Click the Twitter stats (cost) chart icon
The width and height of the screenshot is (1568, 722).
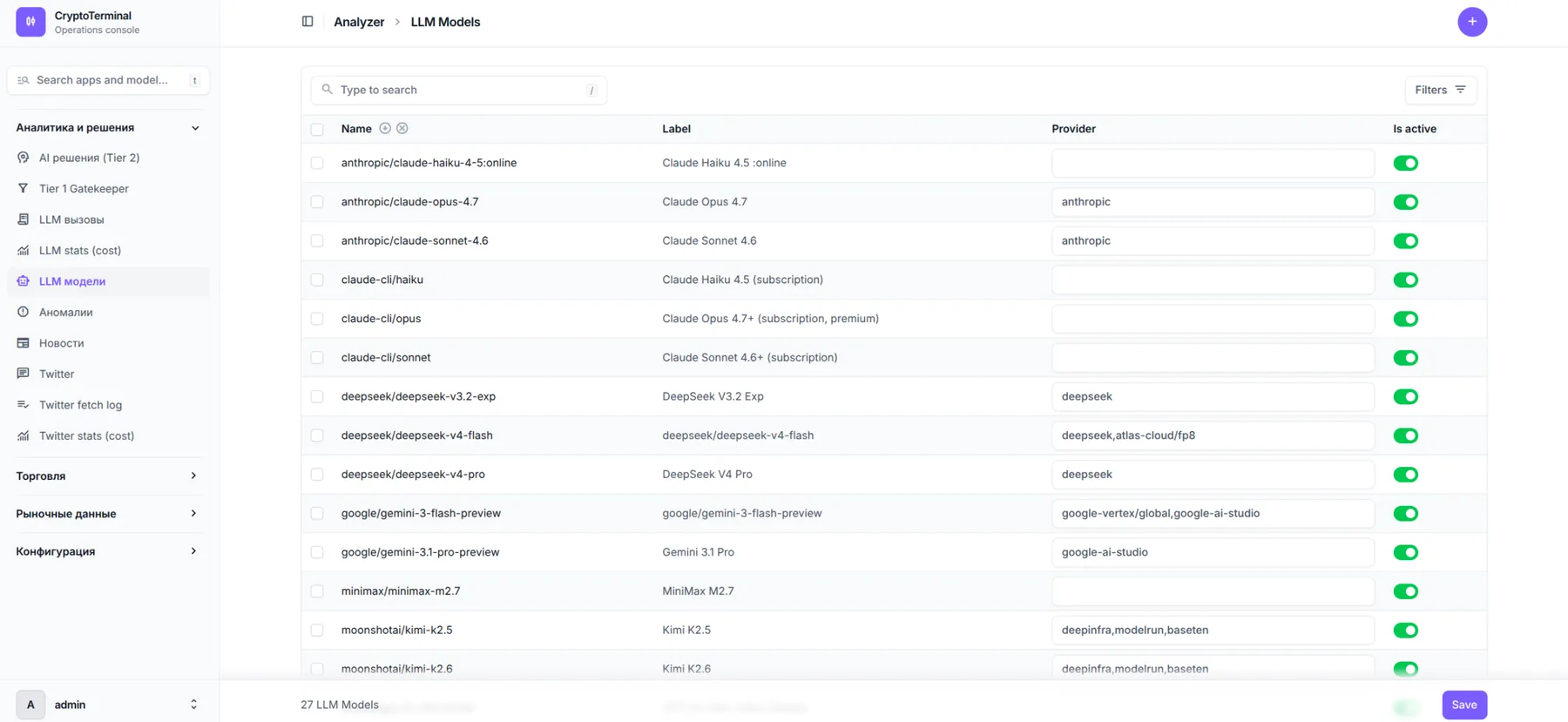pos(24,435)
